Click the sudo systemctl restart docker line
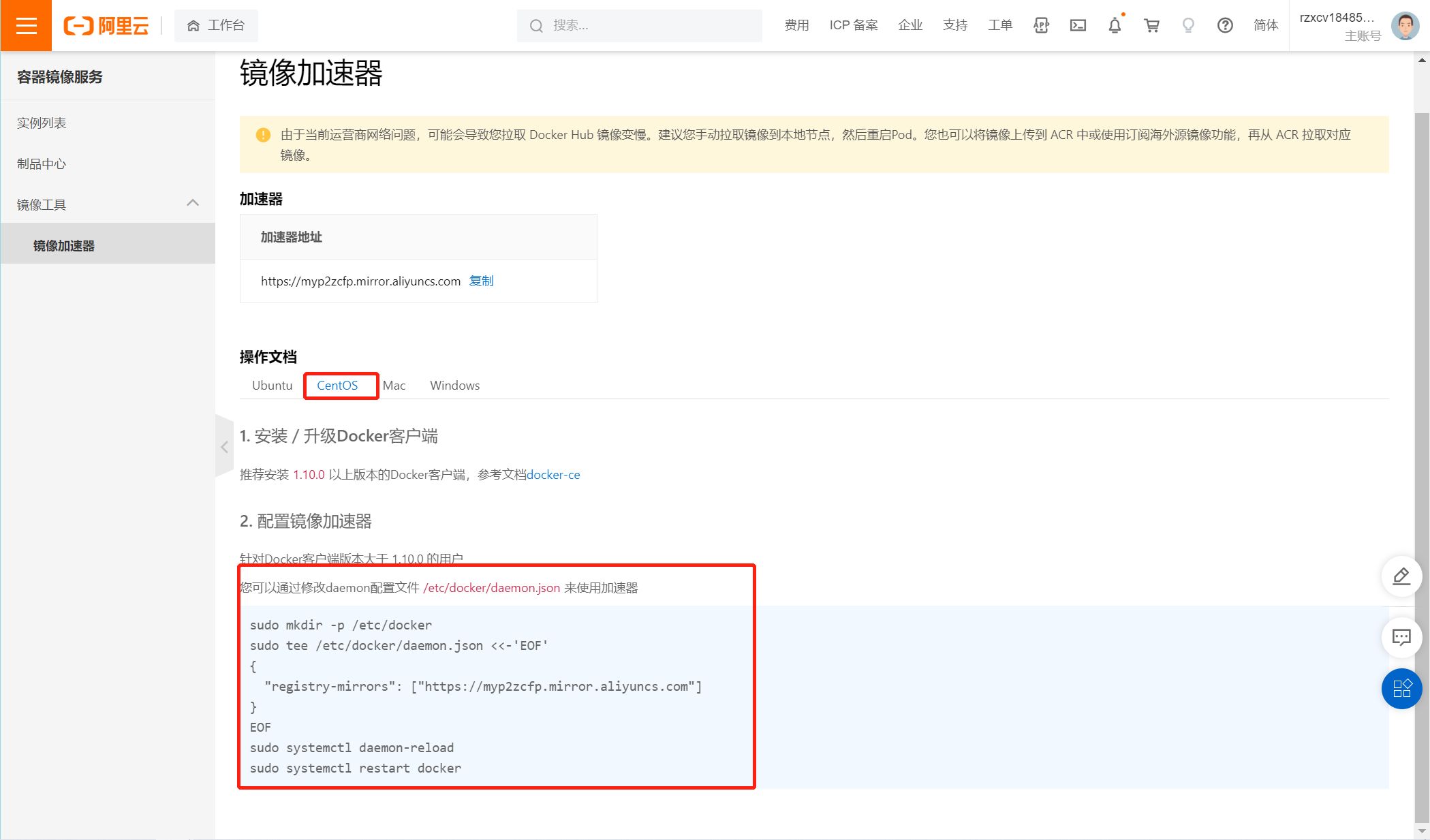 click(x=356, y=768)
